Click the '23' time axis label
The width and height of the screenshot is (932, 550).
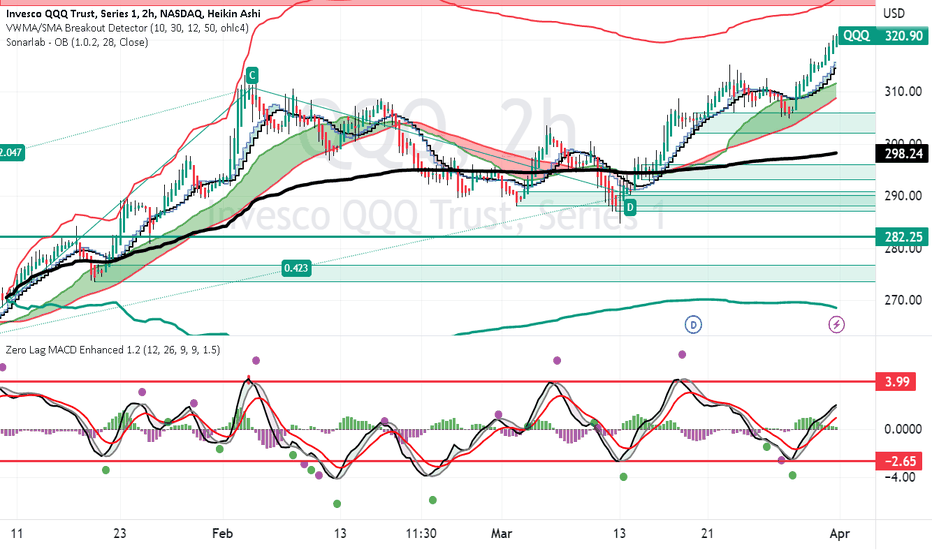click(119, 533)
